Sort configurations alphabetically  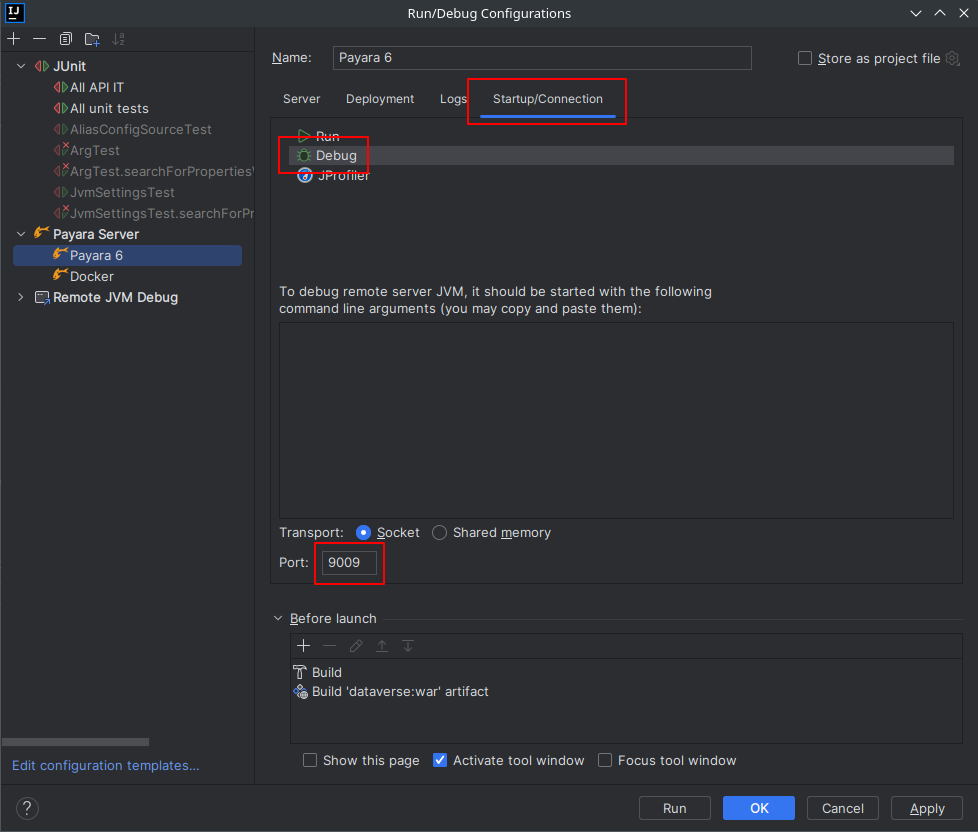pyautogui.click(x=118, y=38)
